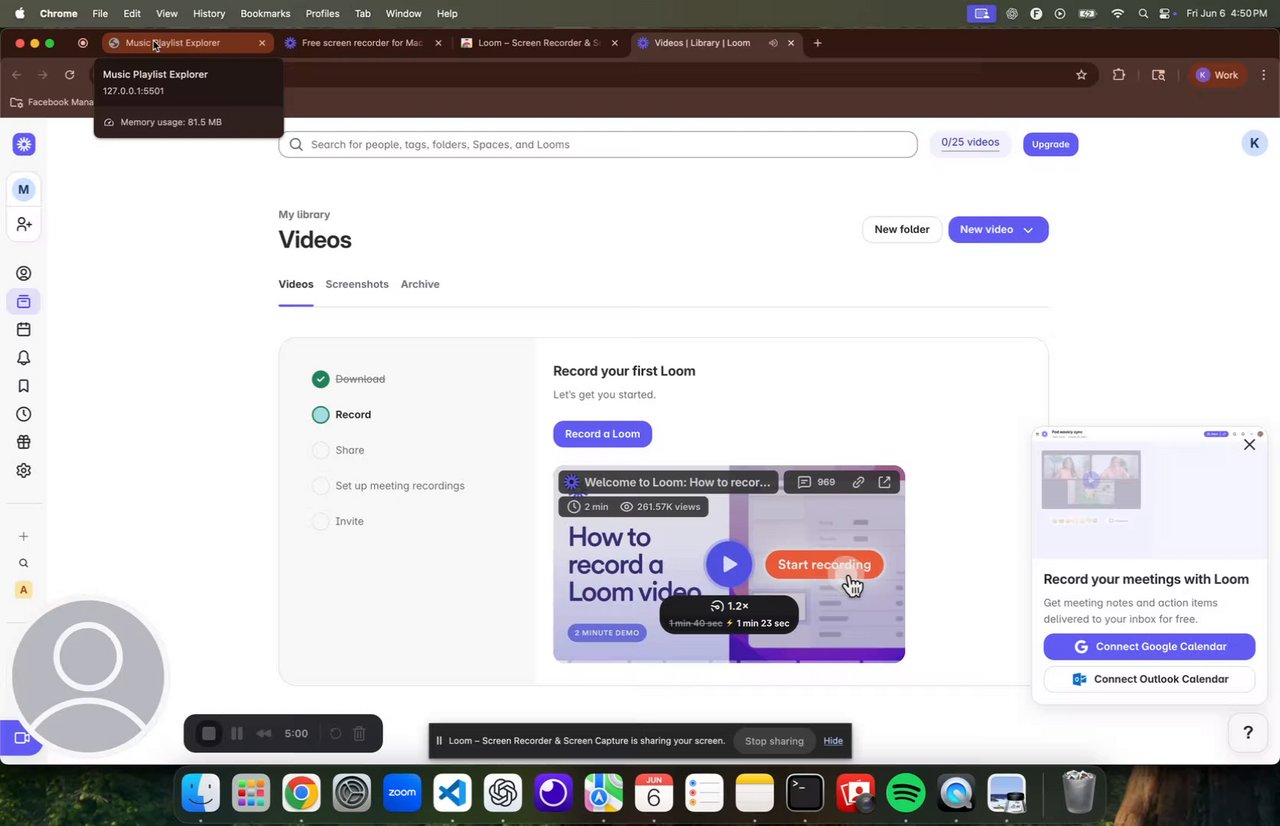This screenshot has height=826, width=1280.
Task: Click the 0/25 videos counter
Action: point(970,143)
